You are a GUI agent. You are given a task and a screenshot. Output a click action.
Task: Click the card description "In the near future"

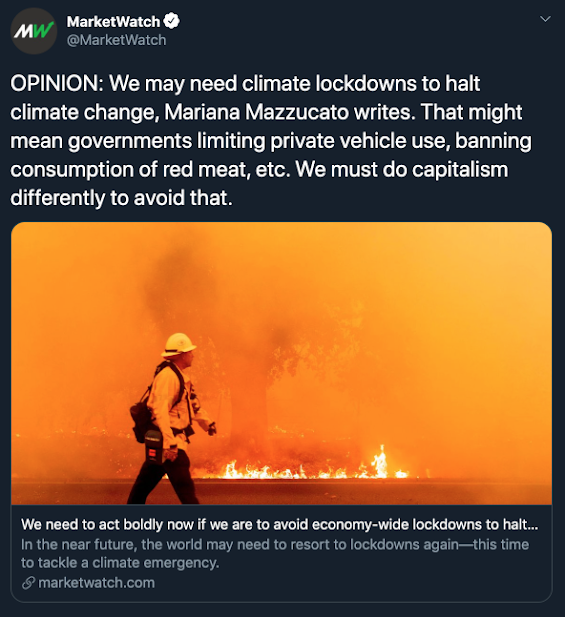(x=275, y=554)
